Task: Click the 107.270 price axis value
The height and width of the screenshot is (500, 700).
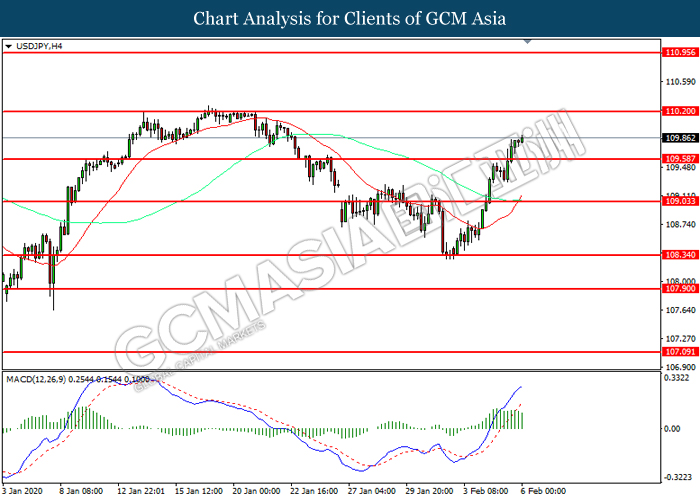Action: [x=680, y=339]
